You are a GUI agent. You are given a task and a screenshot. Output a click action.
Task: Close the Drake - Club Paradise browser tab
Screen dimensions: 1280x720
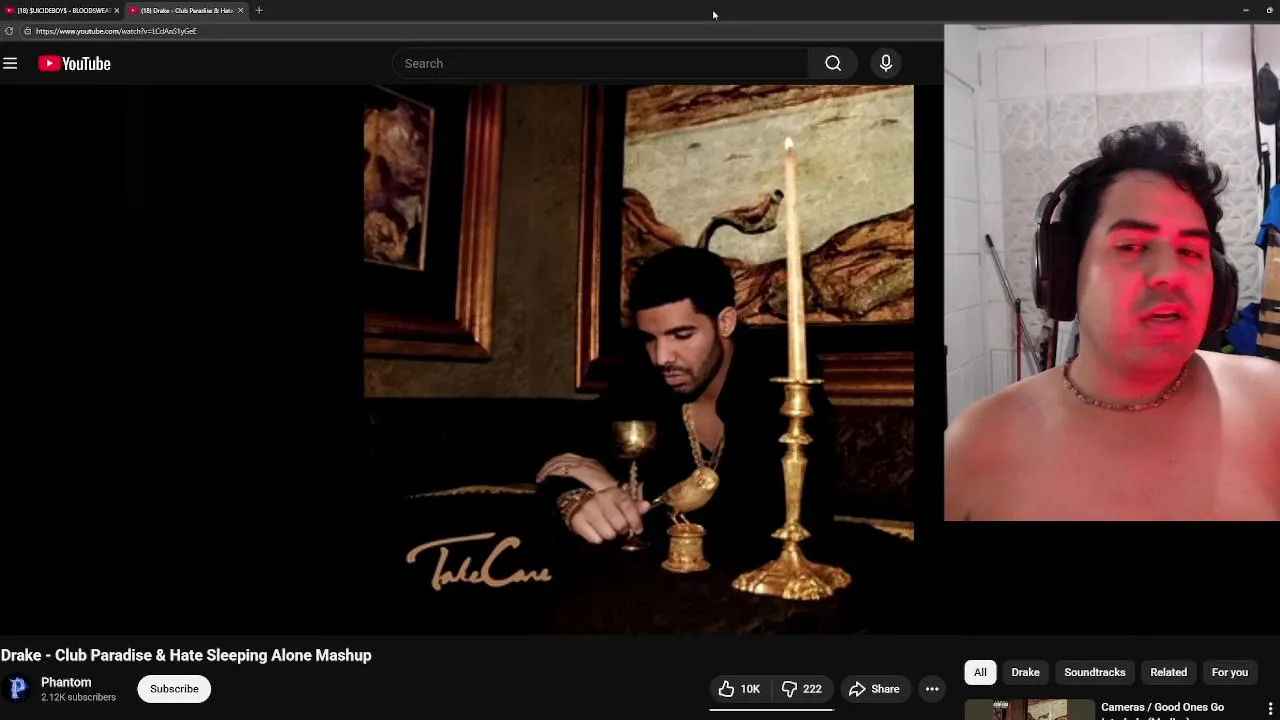(x=240, y=10)
